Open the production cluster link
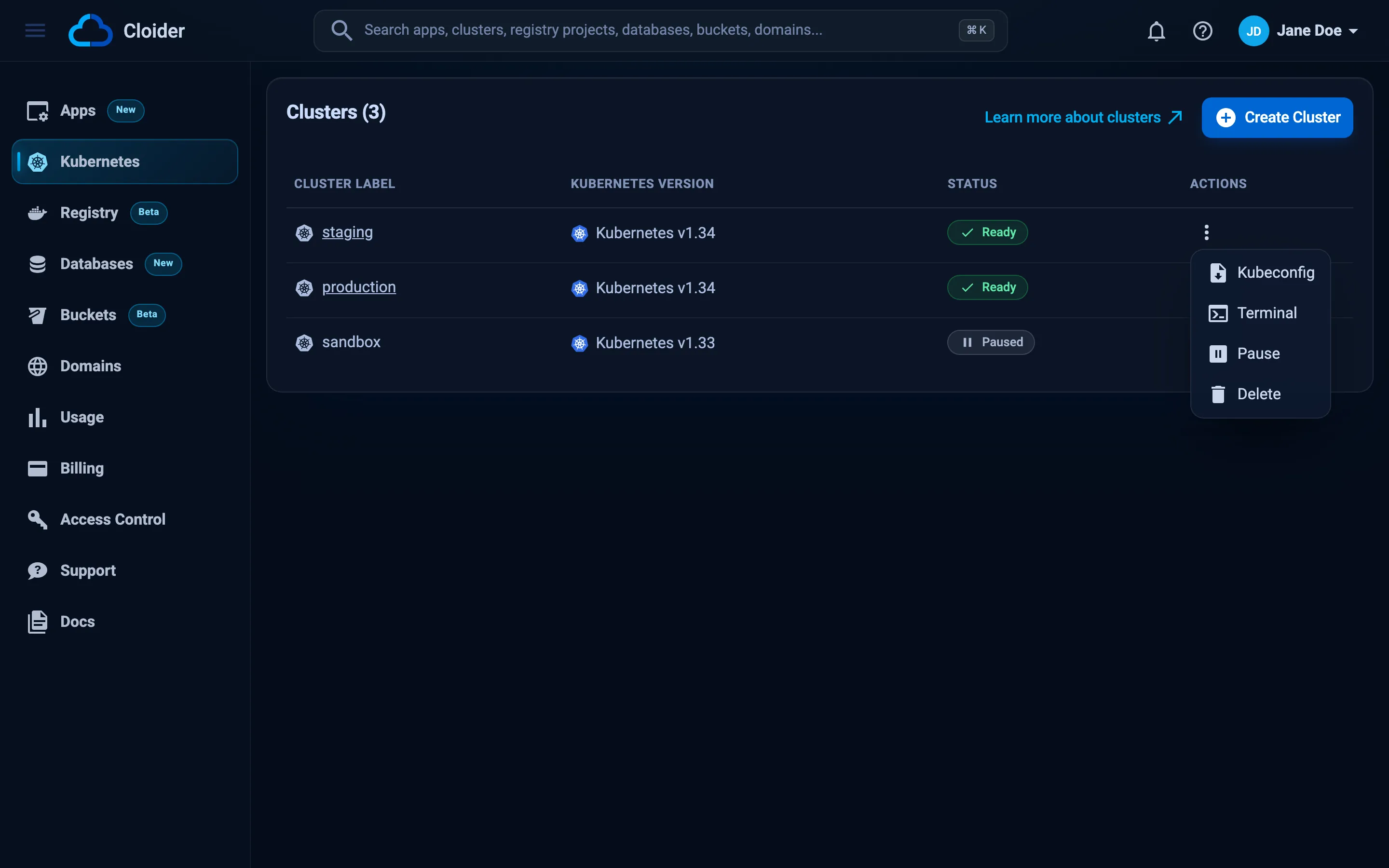 [x=359, y=287]
